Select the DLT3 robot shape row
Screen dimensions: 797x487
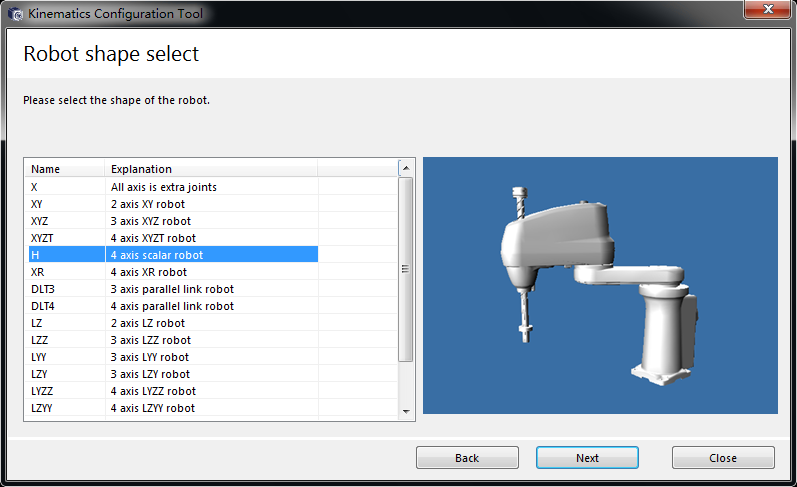pos(211,289)
